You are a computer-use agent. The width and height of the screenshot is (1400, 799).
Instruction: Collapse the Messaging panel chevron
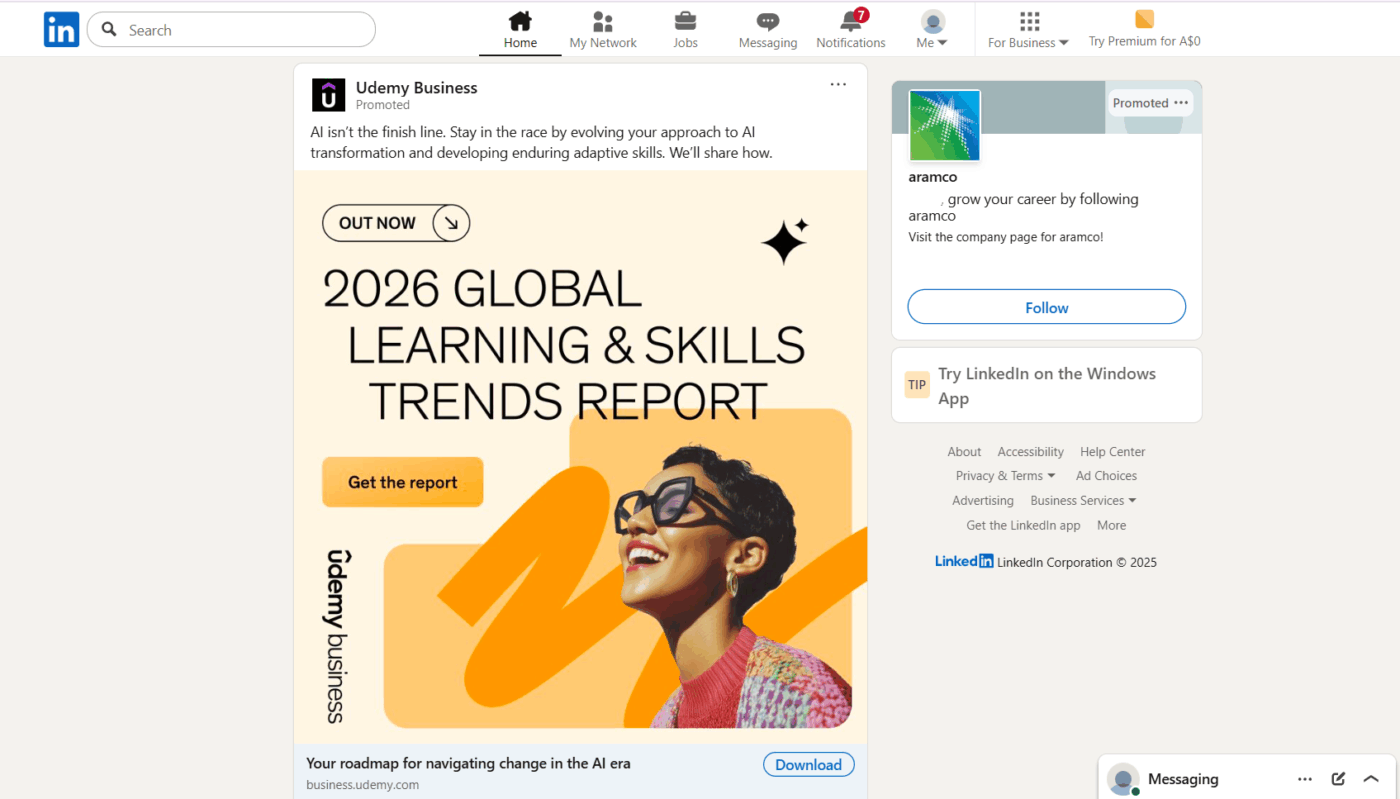(x=1371, y=778)
